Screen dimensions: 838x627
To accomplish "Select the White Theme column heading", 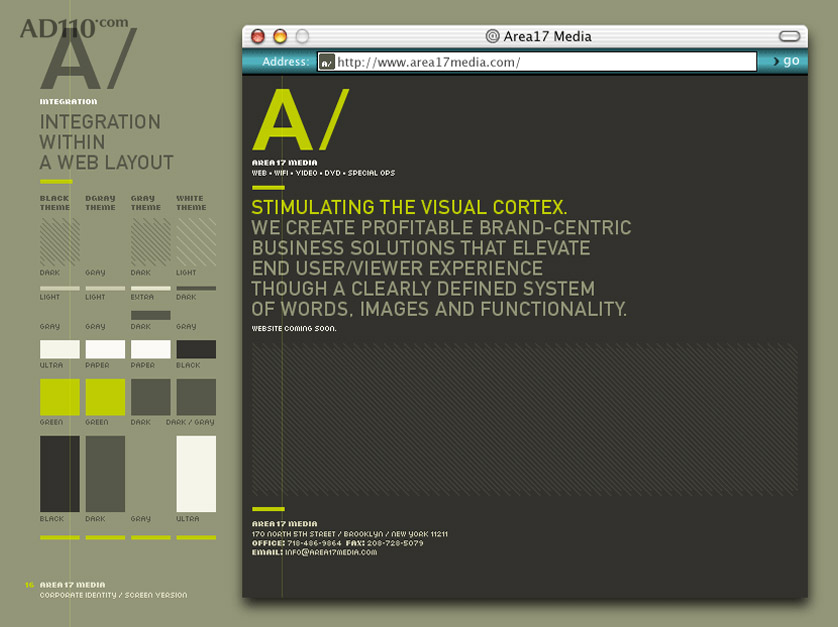I will click(191, 202).
